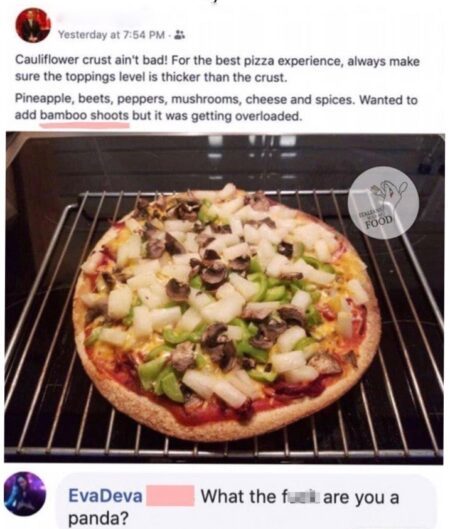Open the pizza photo attachment

(x=224, y=298)
